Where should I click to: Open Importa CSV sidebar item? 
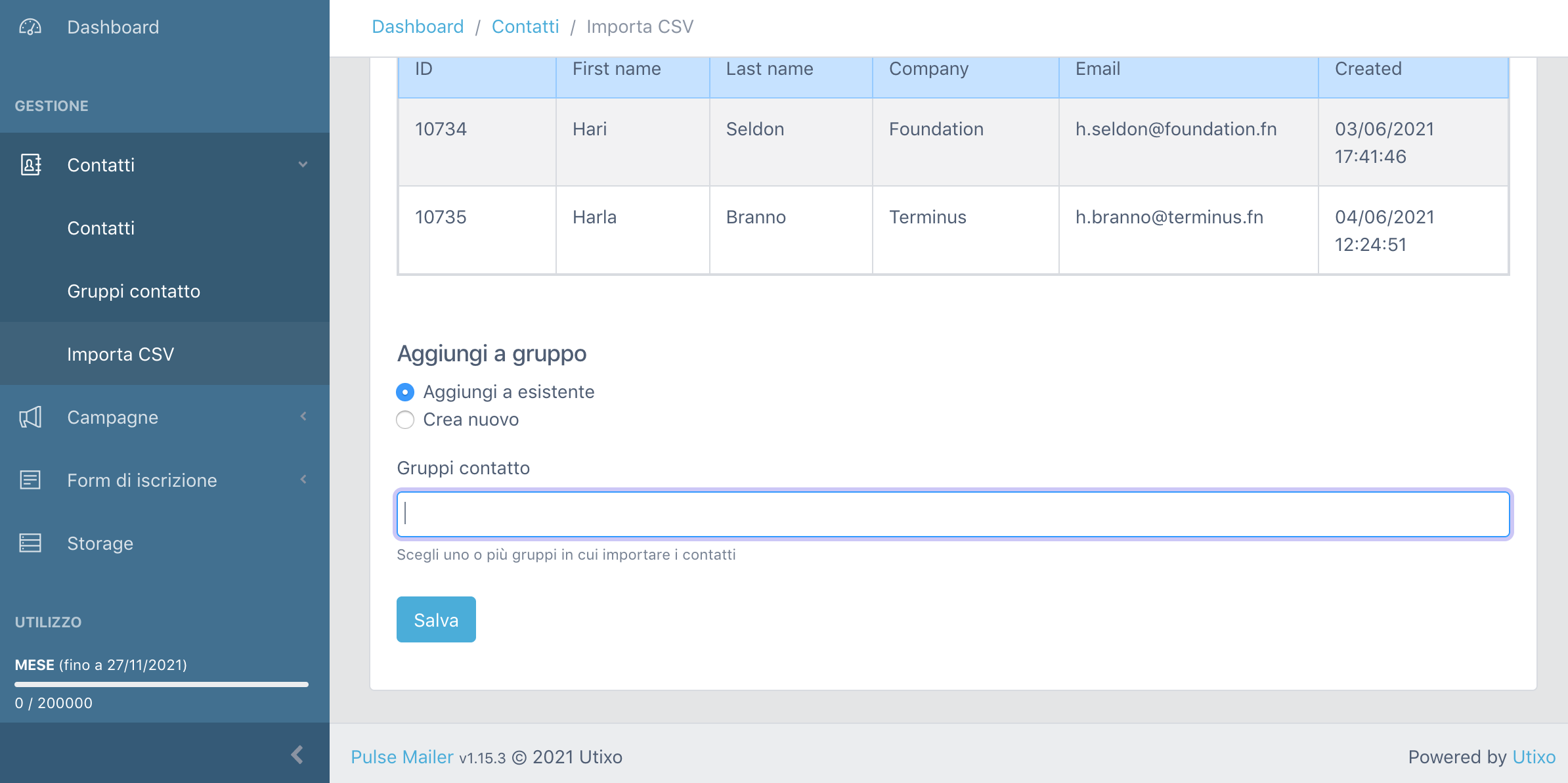pos(120,354)
